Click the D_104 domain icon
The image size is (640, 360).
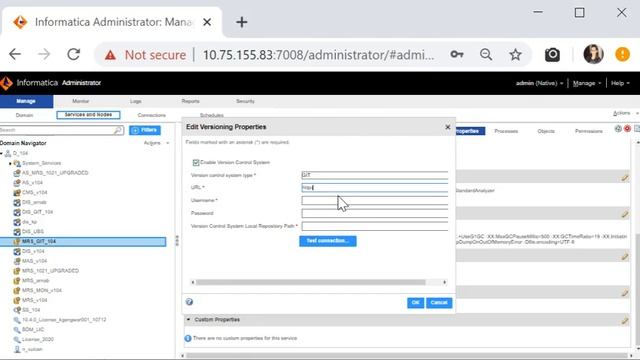click(x=8, y=153)
